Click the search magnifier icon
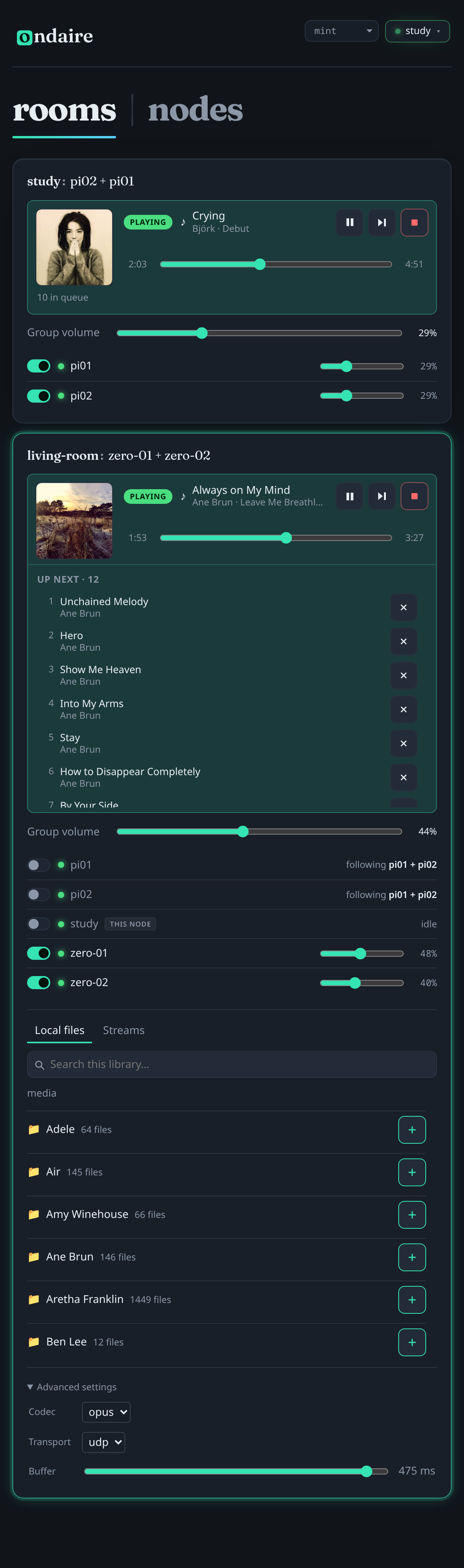The image size is (464, 1568). 39,1065
